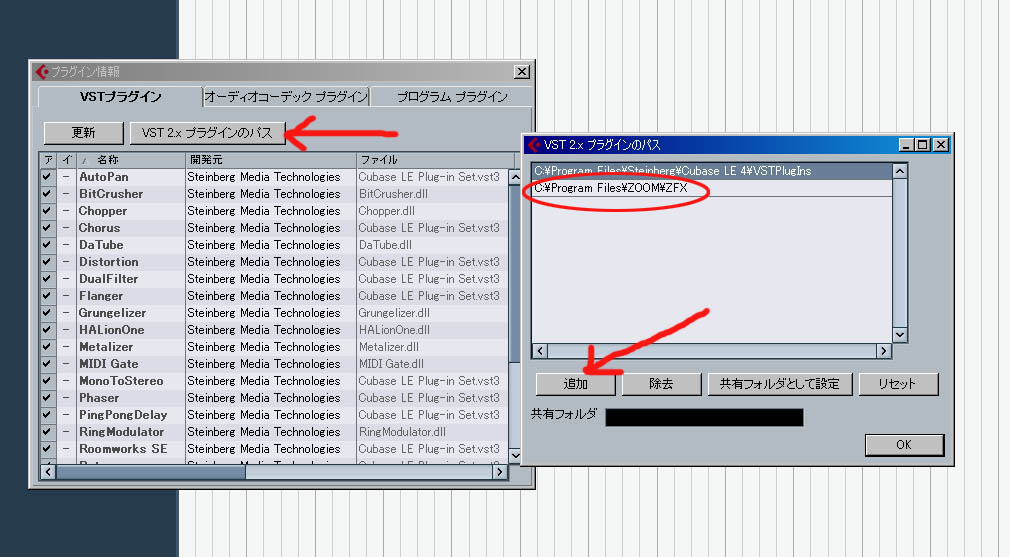This screenshot has width=1010, height=557.
Task: Minimize the VST 2.x path dialog
Action: pos(906,145)
